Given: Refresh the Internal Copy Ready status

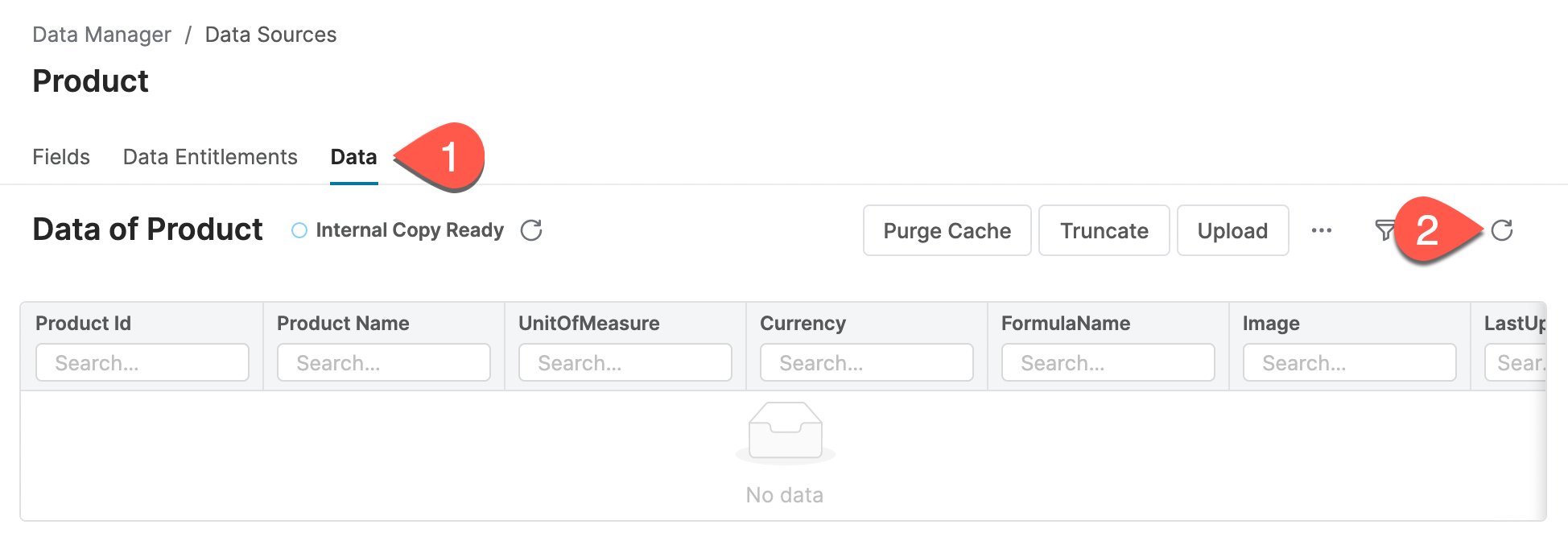Looking at the screenshot, I should [x=530, y=230].
